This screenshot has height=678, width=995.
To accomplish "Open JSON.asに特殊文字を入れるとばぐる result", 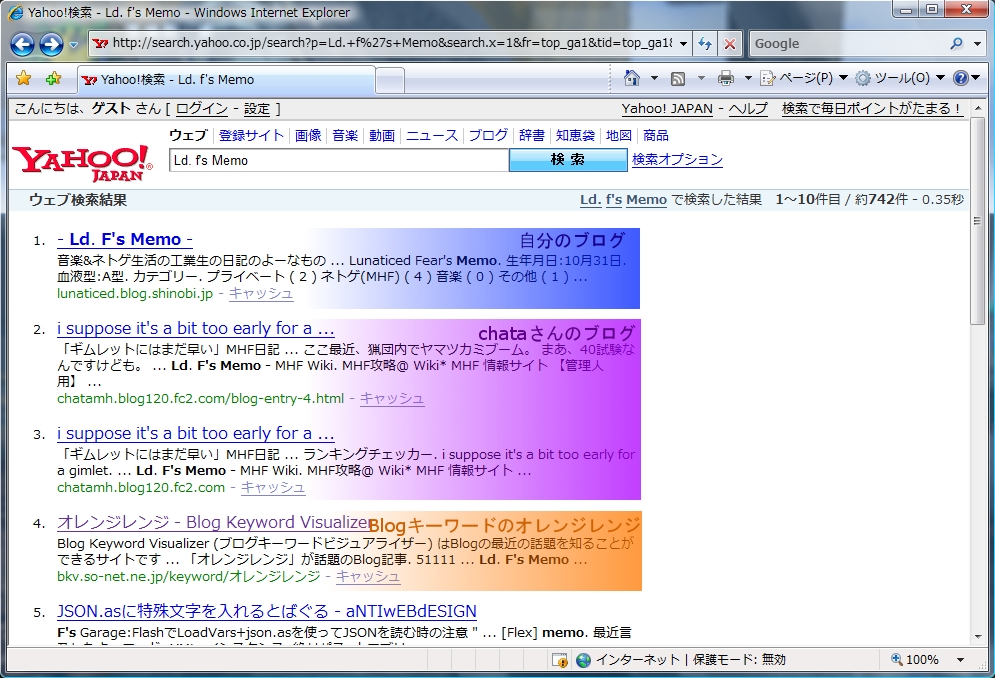I will [267, 611].
